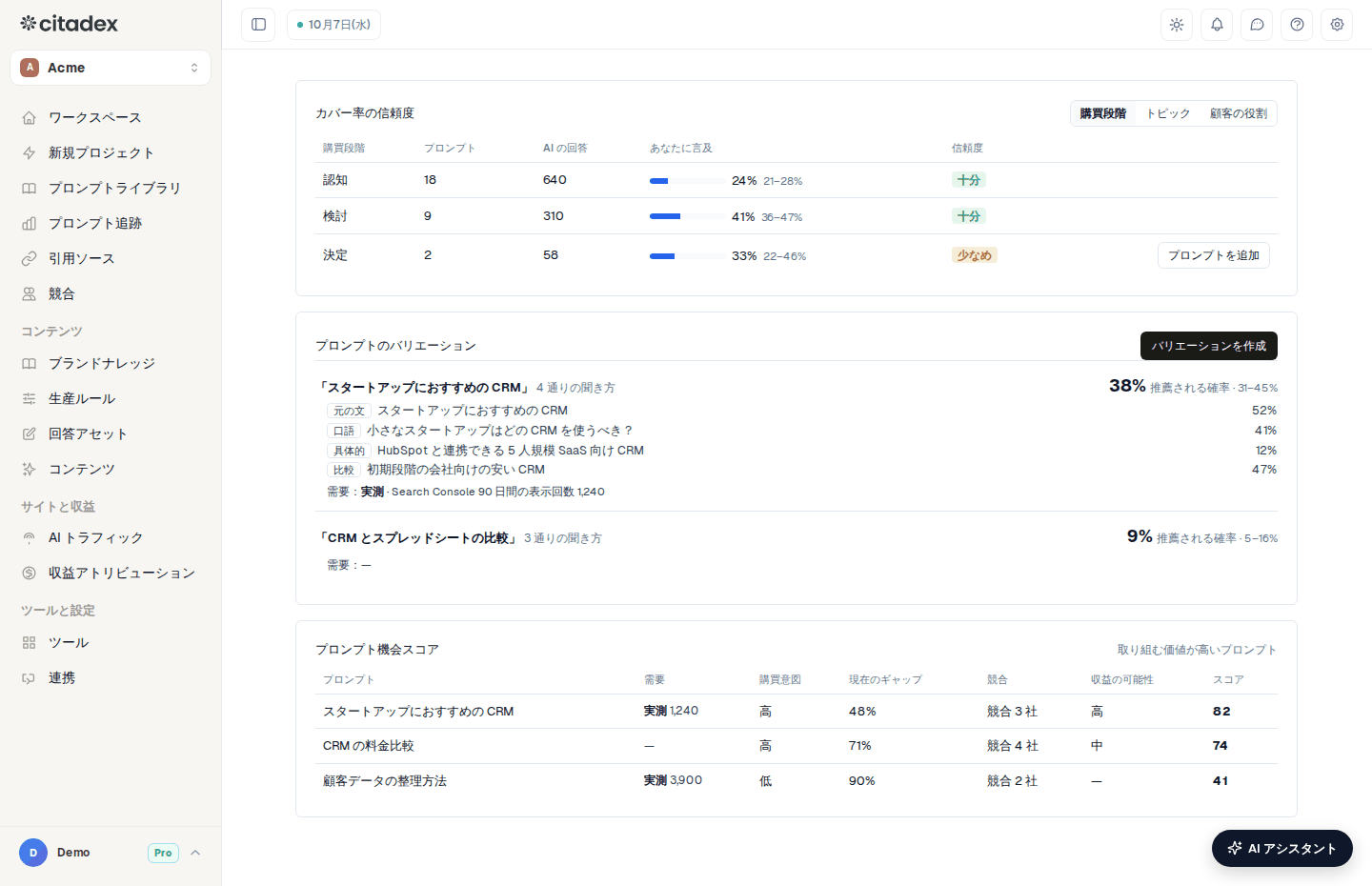Click バリエーションを作成 button
This screenshot has height=886, width=1372.
coord(1208,346)
